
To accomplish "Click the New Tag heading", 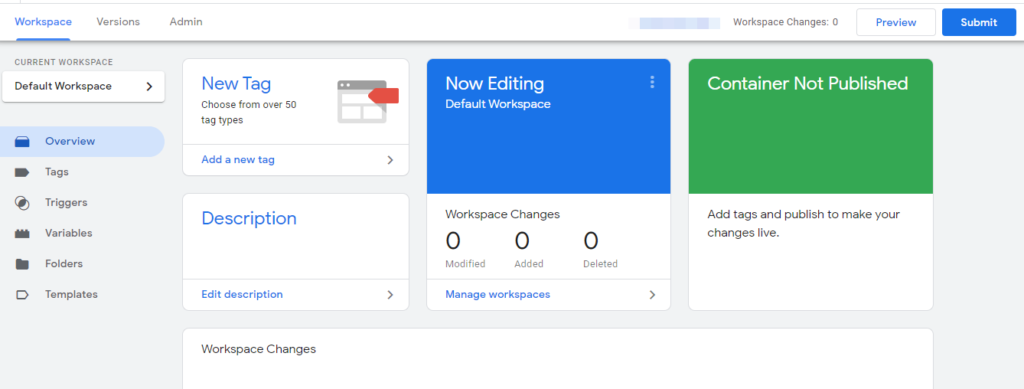I will click(236, 84).
